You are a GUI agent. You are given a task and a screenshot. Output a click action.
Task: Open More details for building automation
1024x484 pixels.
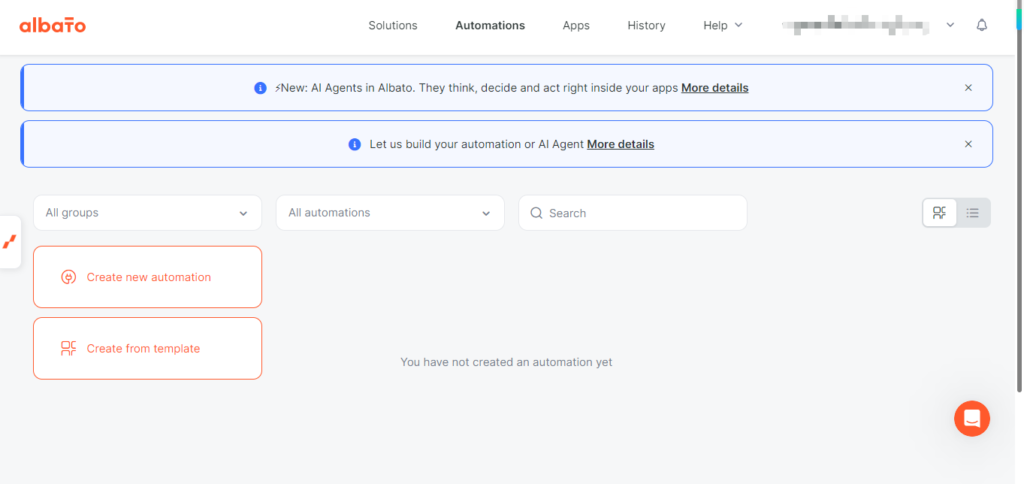(620, 144)
